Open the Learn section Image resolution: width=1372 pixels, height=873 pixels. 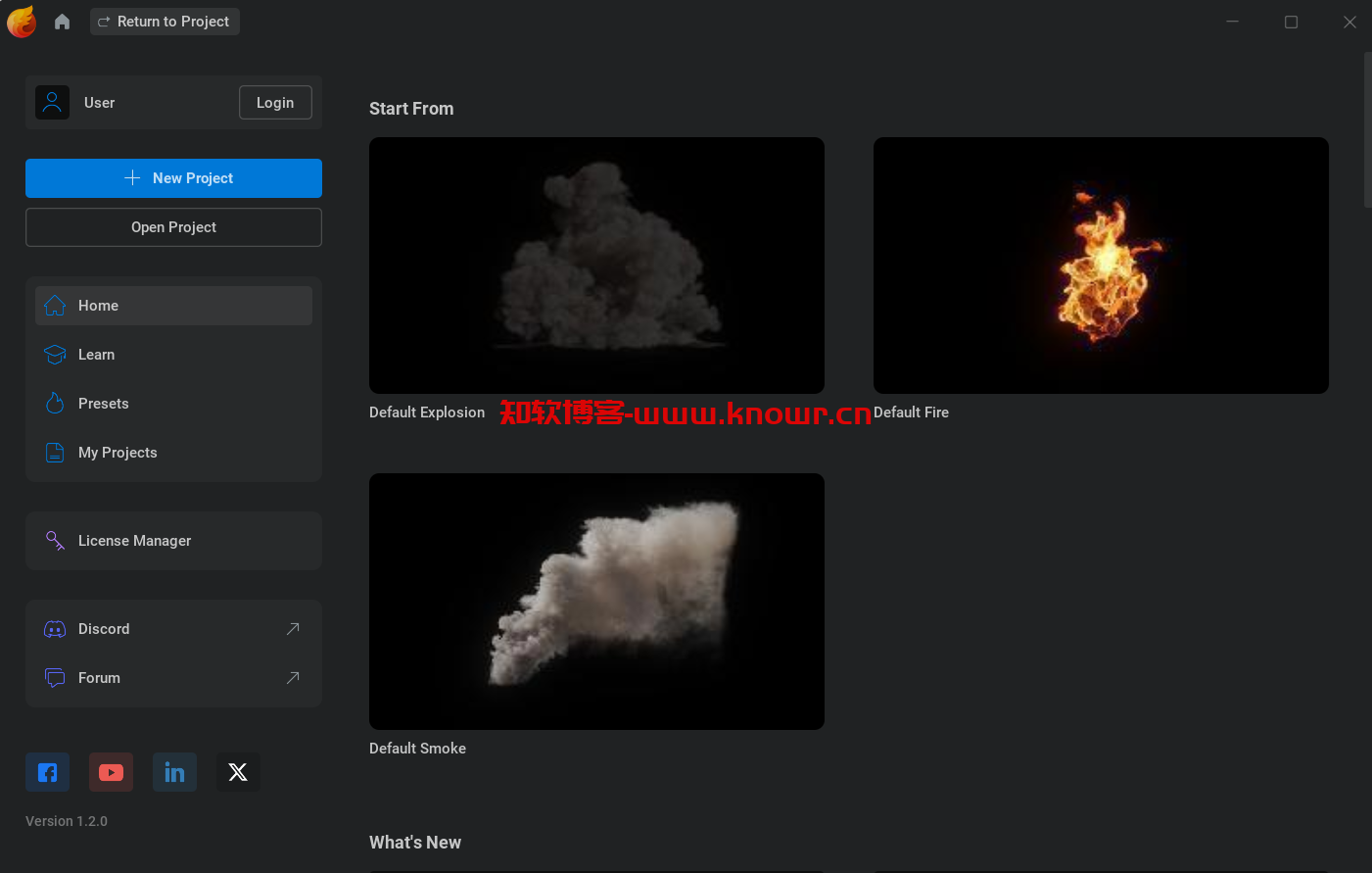click(x=173, y=355)
